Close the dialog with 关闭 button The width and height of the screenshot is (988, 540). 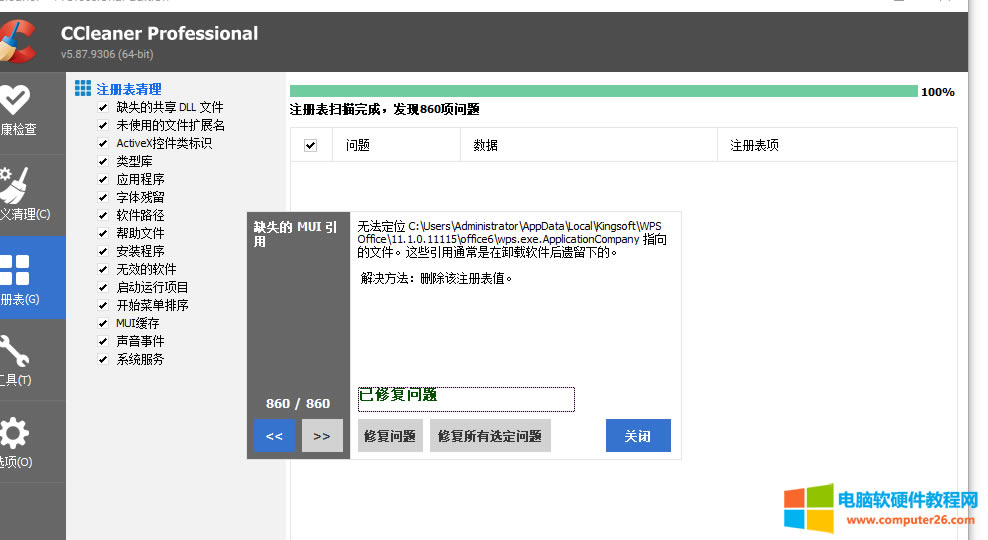(x=638, y=436)
